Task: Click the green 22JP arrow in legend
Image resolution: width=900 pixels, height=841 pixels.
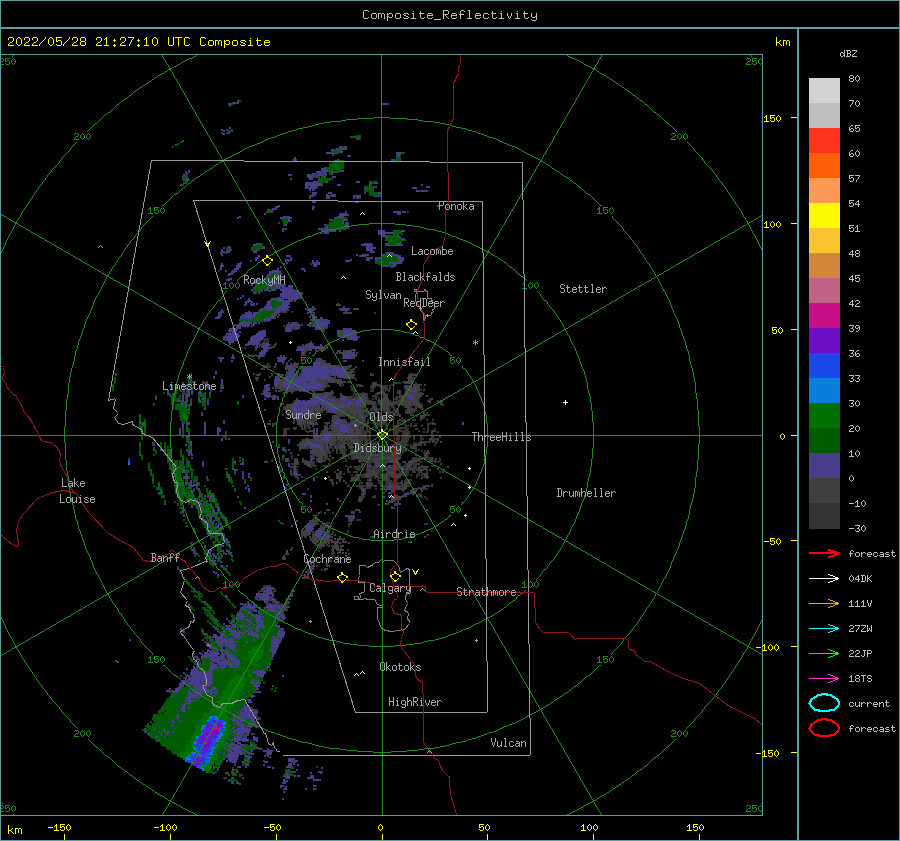Action: tap(824, 653)
